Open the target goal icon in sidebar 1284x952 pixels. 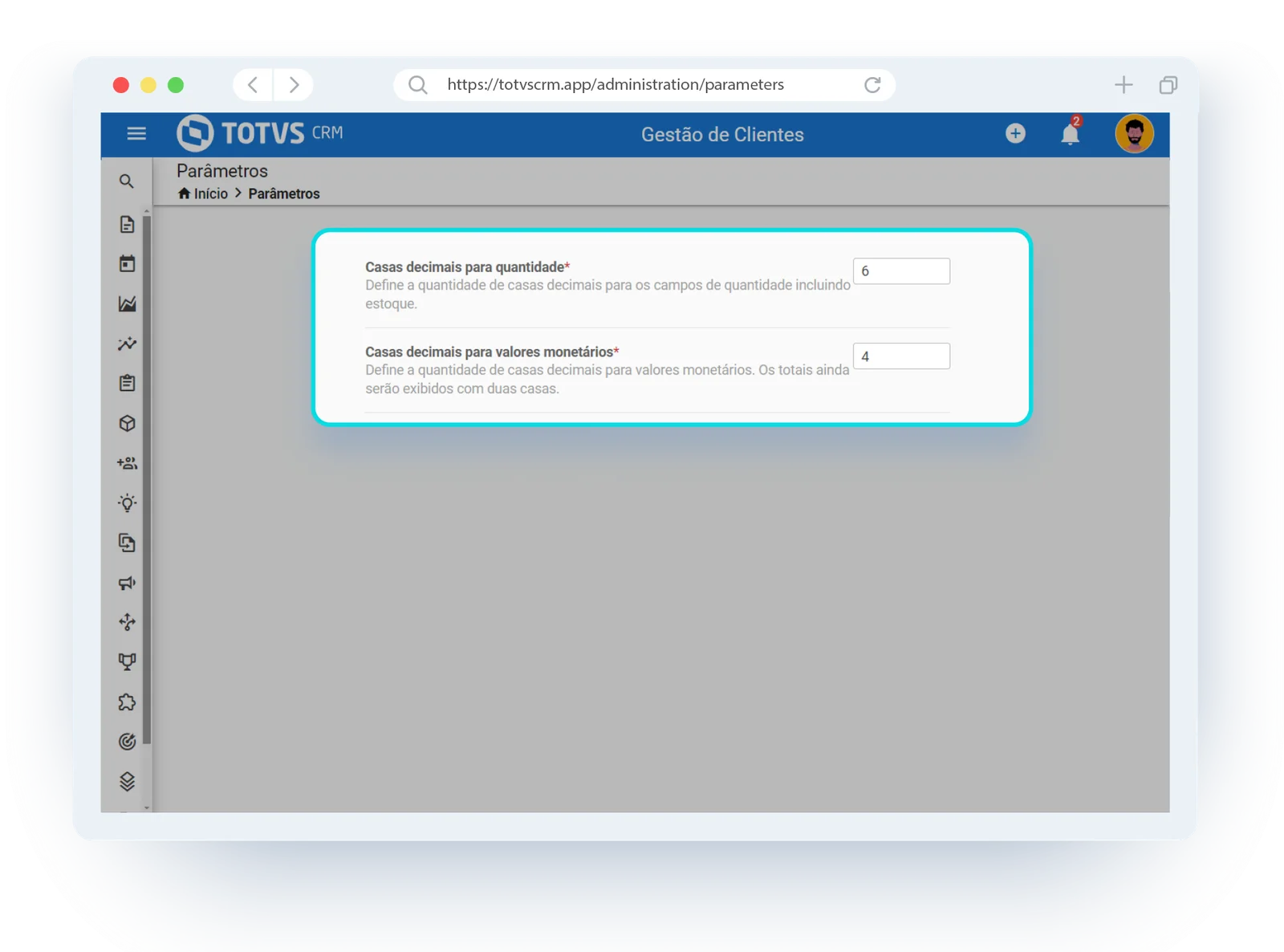point(127,742)
